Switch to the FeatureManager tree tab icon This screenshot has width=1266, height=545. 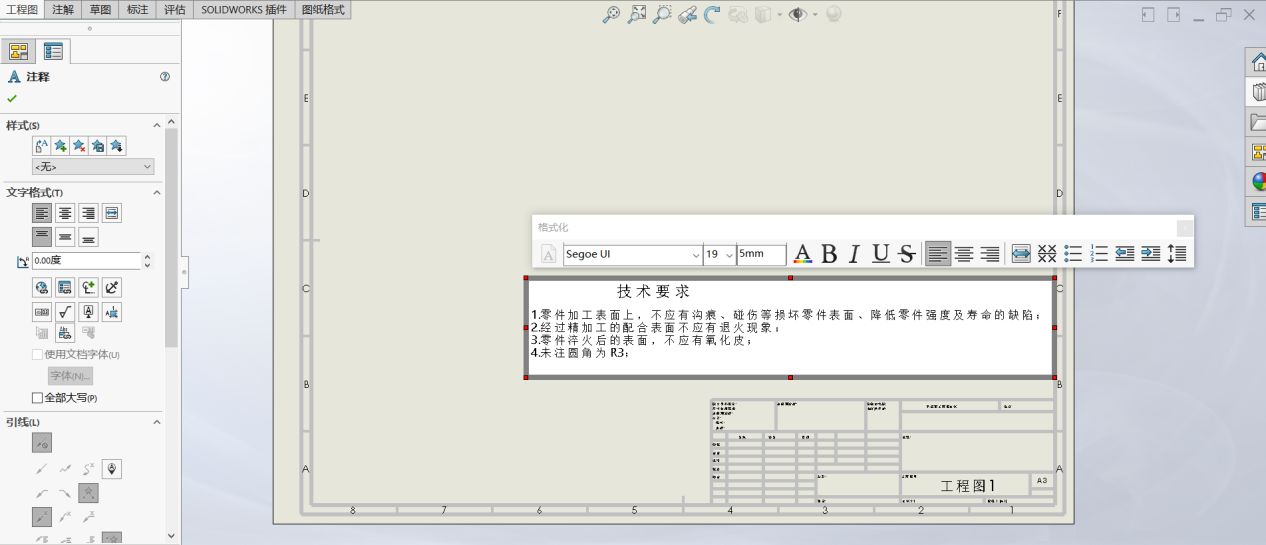point(19,52)
